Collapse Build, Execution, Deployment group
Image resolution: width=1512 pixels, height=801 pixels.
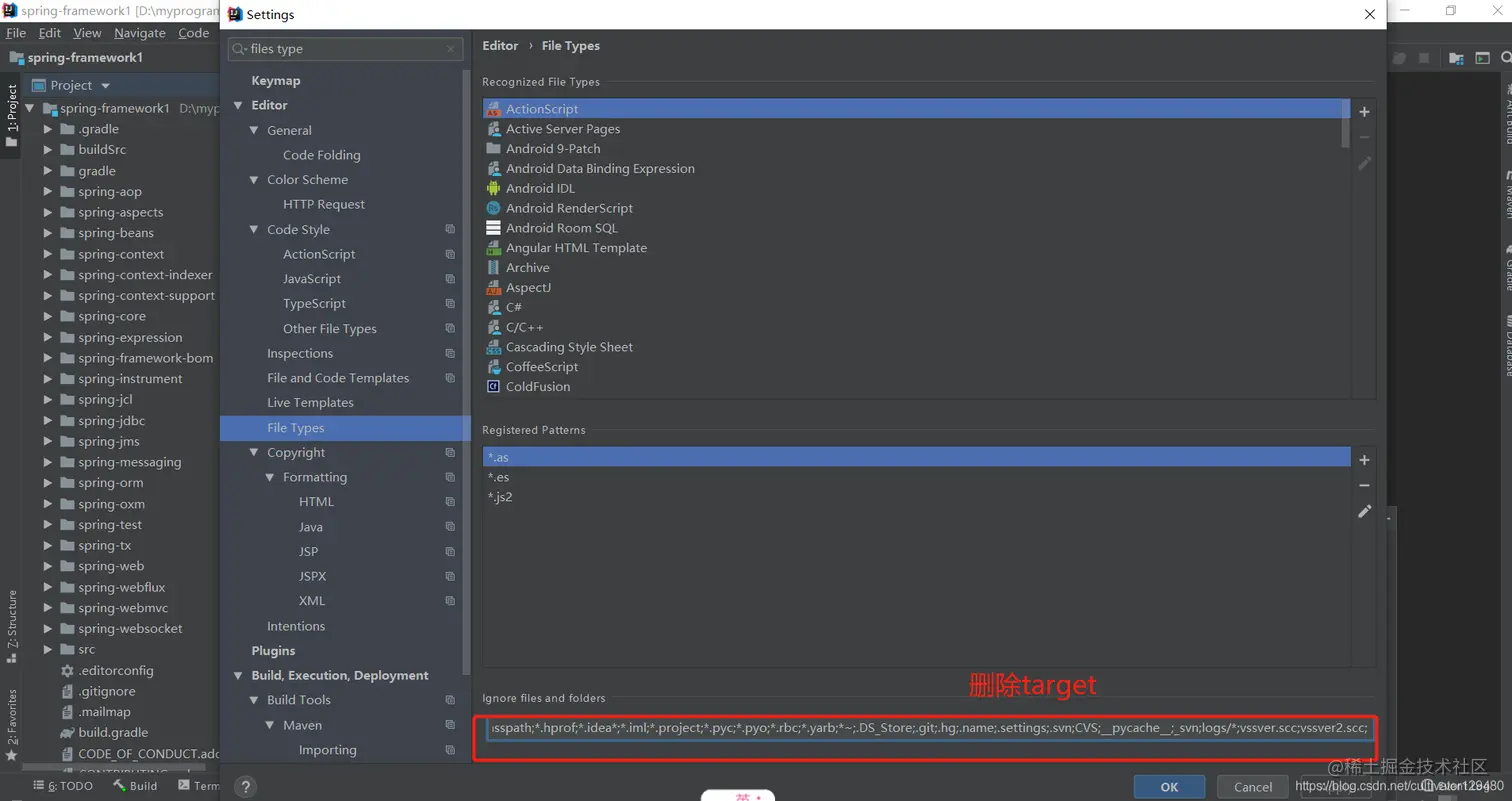pos(238,675)
